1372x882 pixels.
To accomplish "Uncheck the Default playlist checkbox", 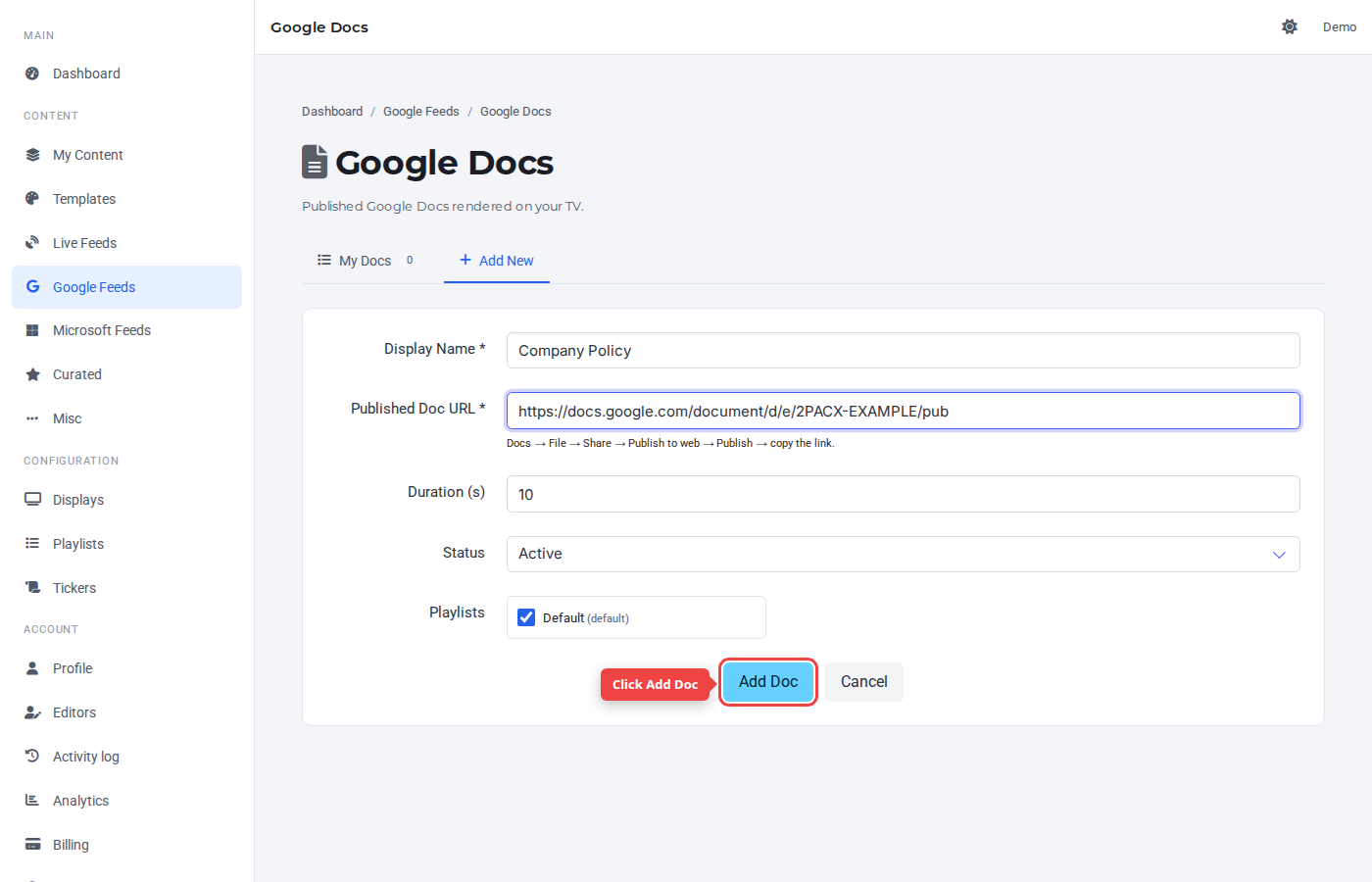I will 526,617.
